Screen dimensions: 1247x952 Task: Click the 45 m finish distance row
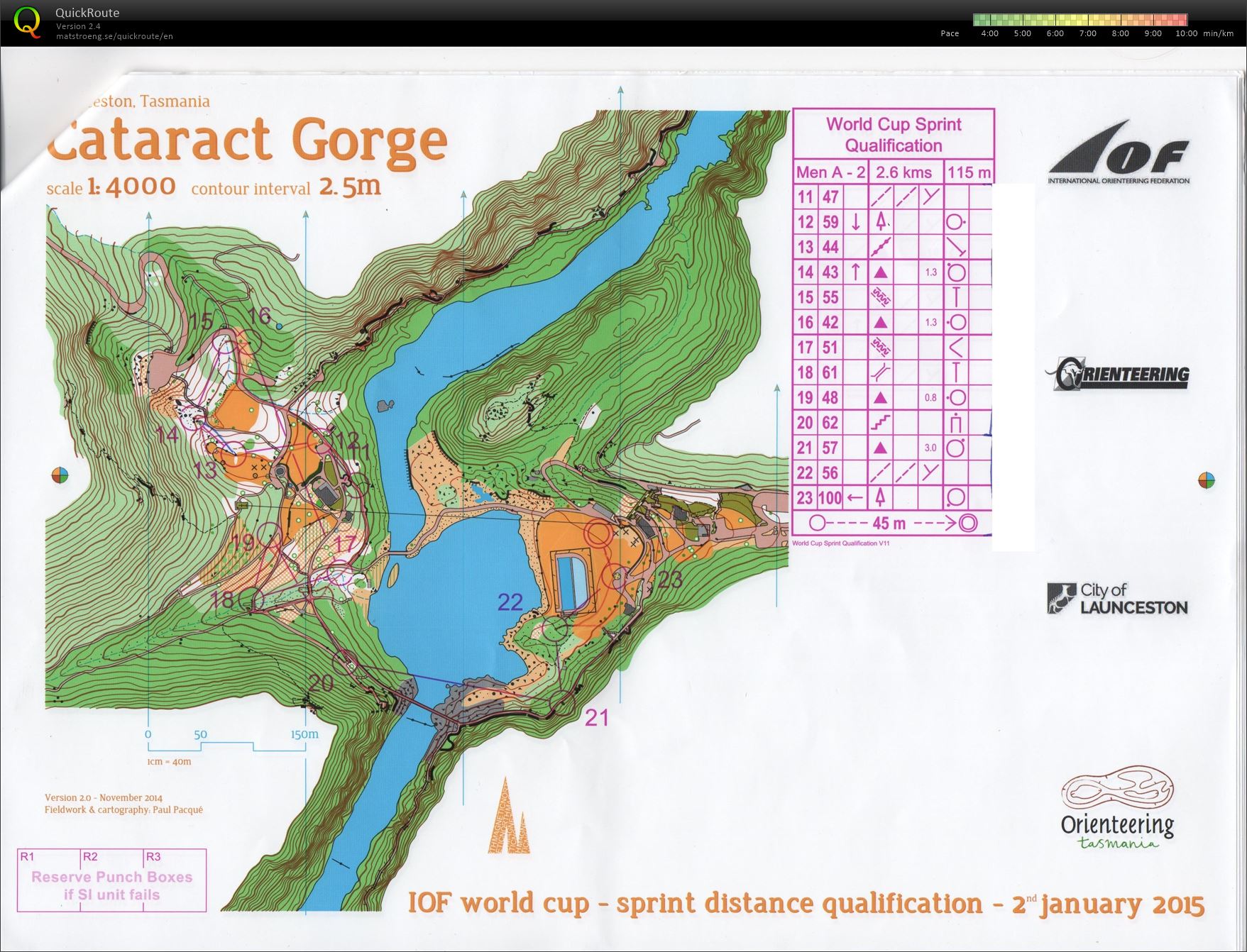click(893, 524)
